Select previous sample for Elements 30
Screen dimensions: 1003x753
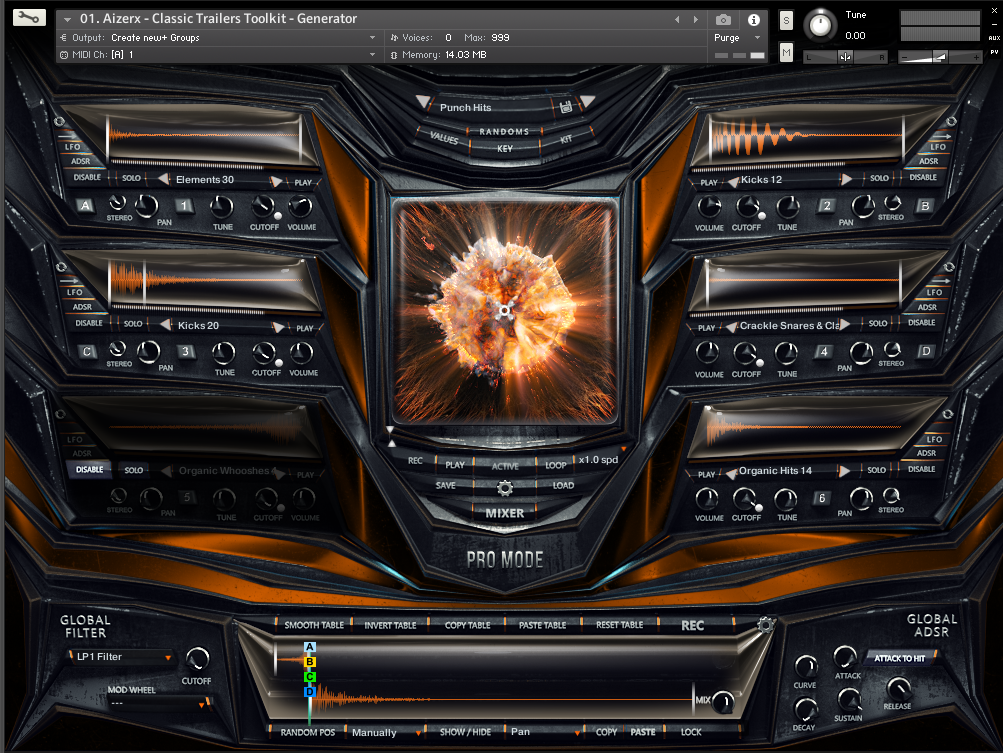tap(164, 179)
